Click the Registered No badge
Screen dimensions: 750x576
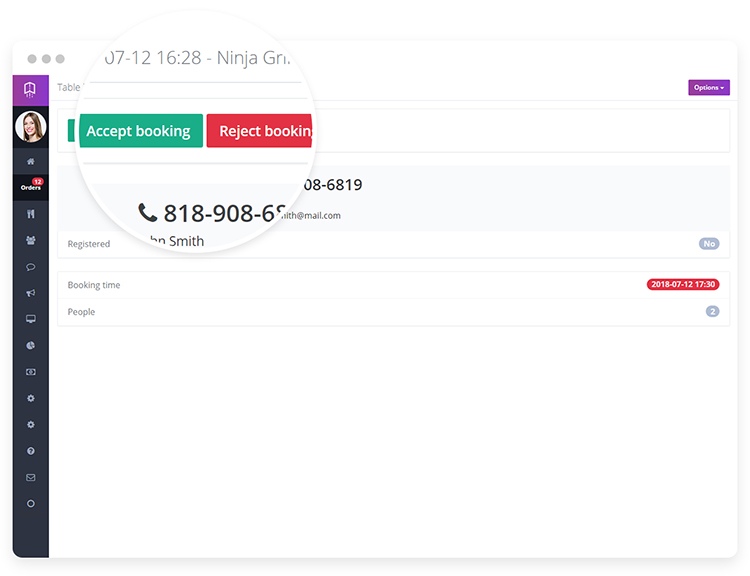709,244
